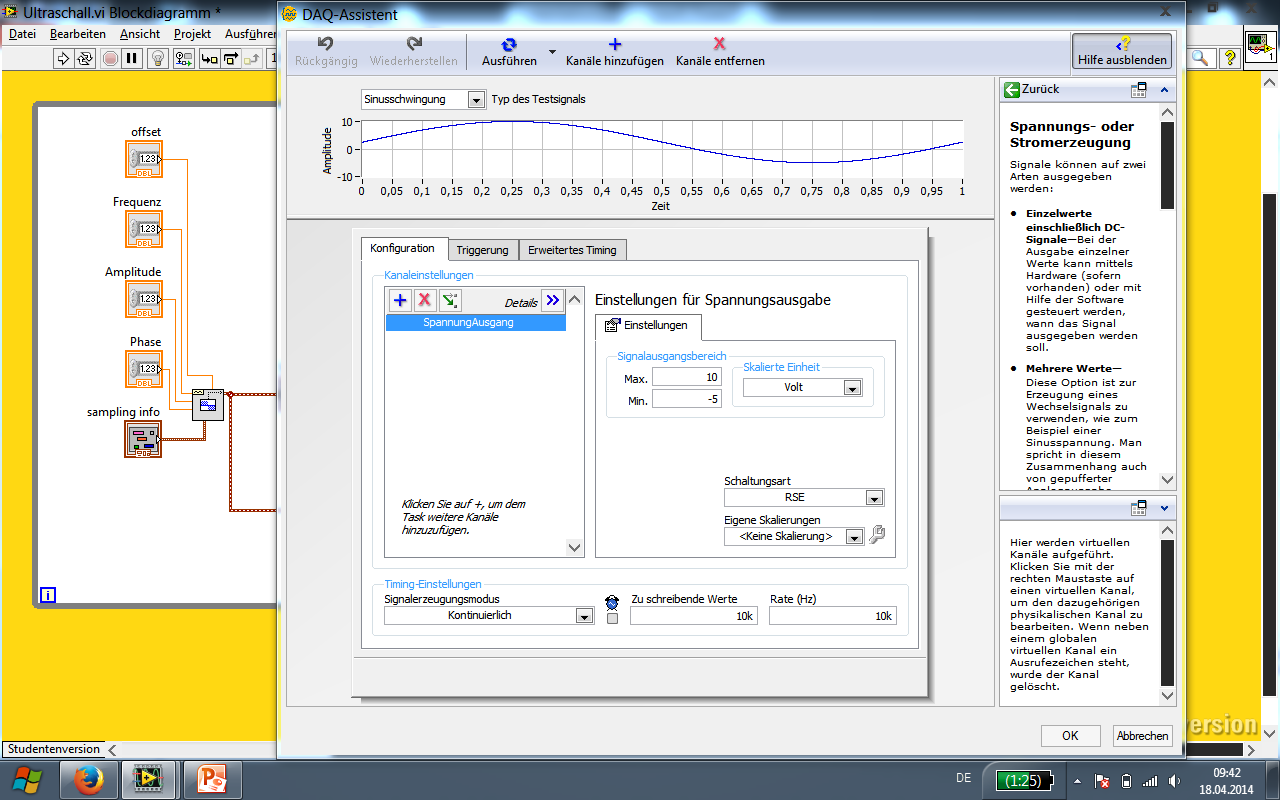Click the green Zurück arrow in help
The image size is (1280, 800).
click(x=1012, y=90)
